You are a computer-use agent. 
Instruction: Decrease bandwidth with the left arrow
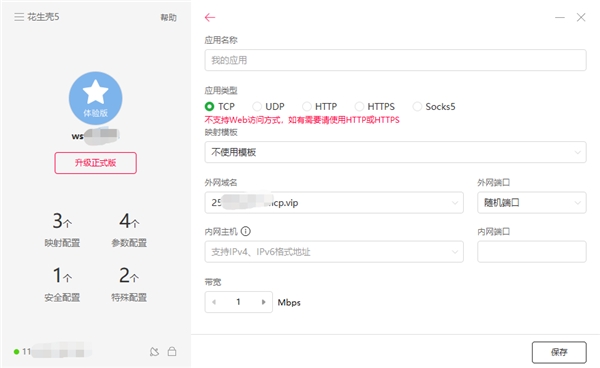[214, 302]
